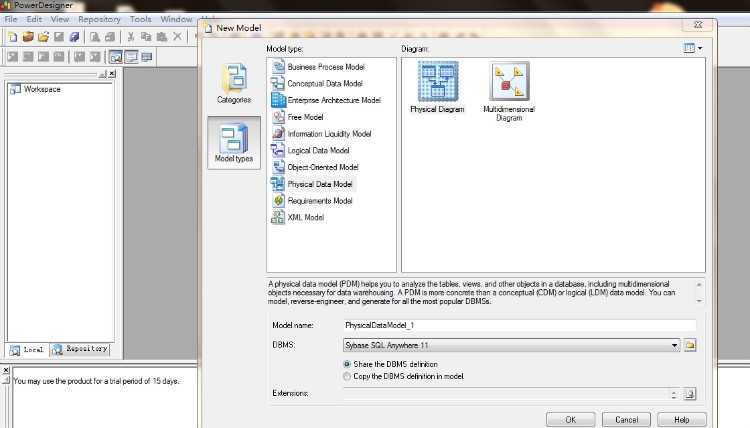The width and height of the screenshot is (750, 428).
Task: Select the Categories sidebar icon
Action: (234, 84)
